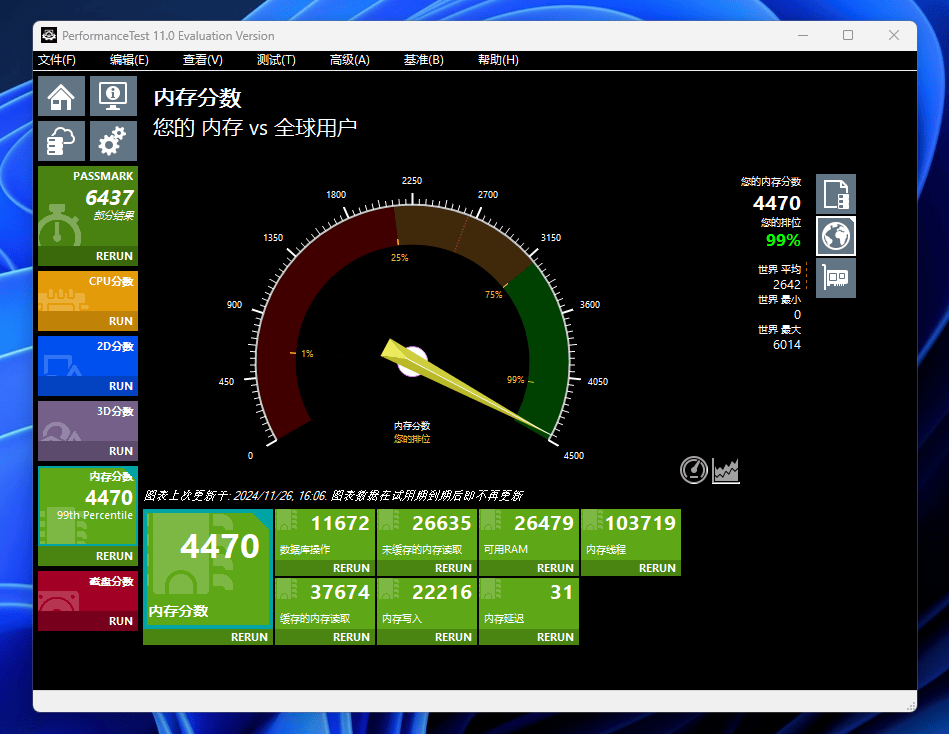The image size is (949, 734).
Task: Click the 可用RAM 26479 result tile
Action: click(x=529, y=535)
